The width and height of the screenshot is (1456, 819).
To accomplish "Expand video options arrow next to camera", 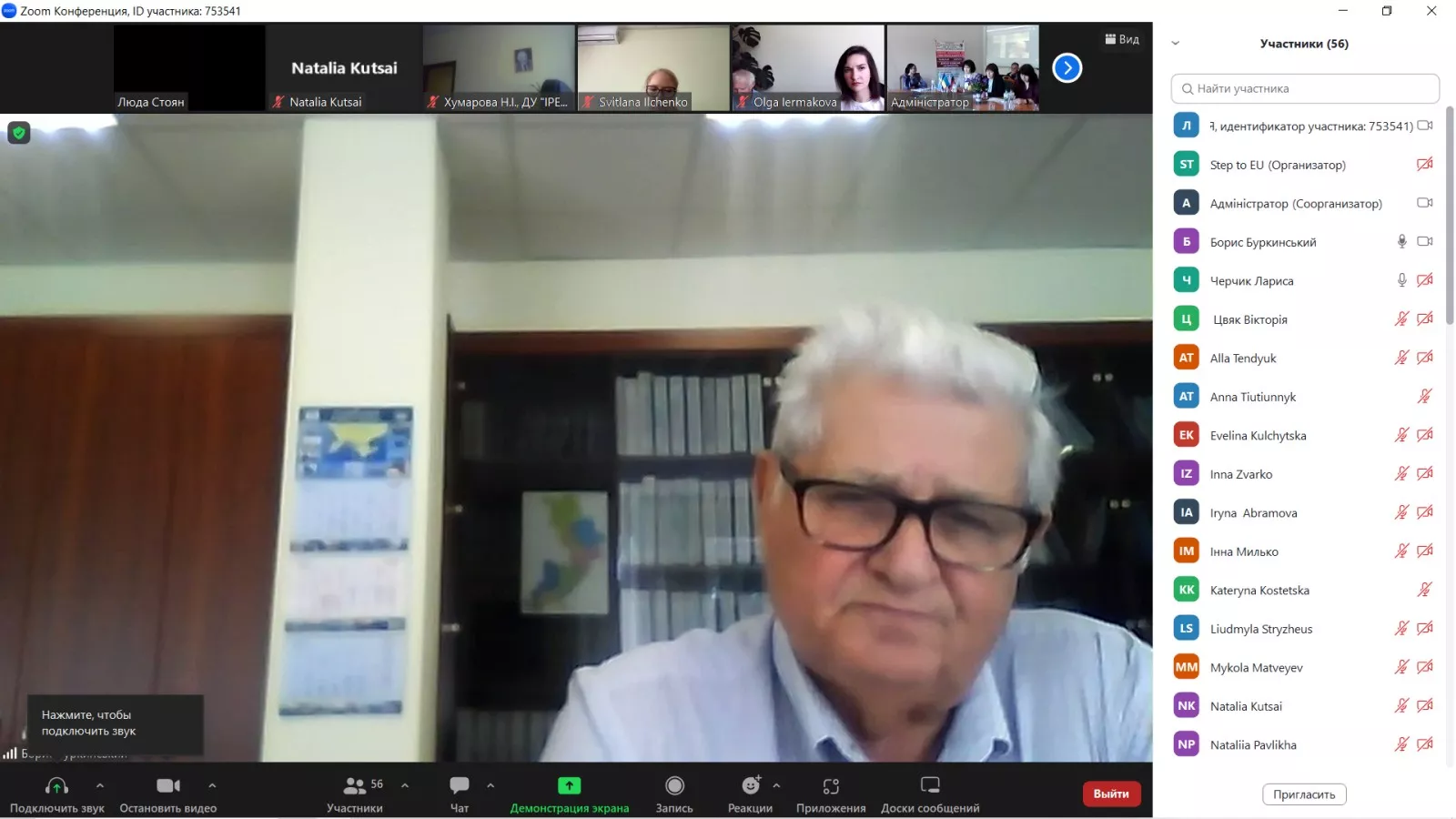I will point(212,785).
